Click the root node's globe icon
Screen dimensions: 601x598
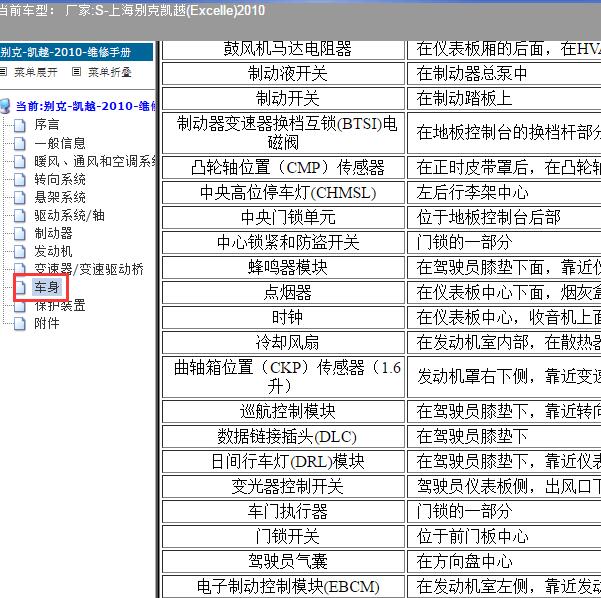click(x=5, y=106)
